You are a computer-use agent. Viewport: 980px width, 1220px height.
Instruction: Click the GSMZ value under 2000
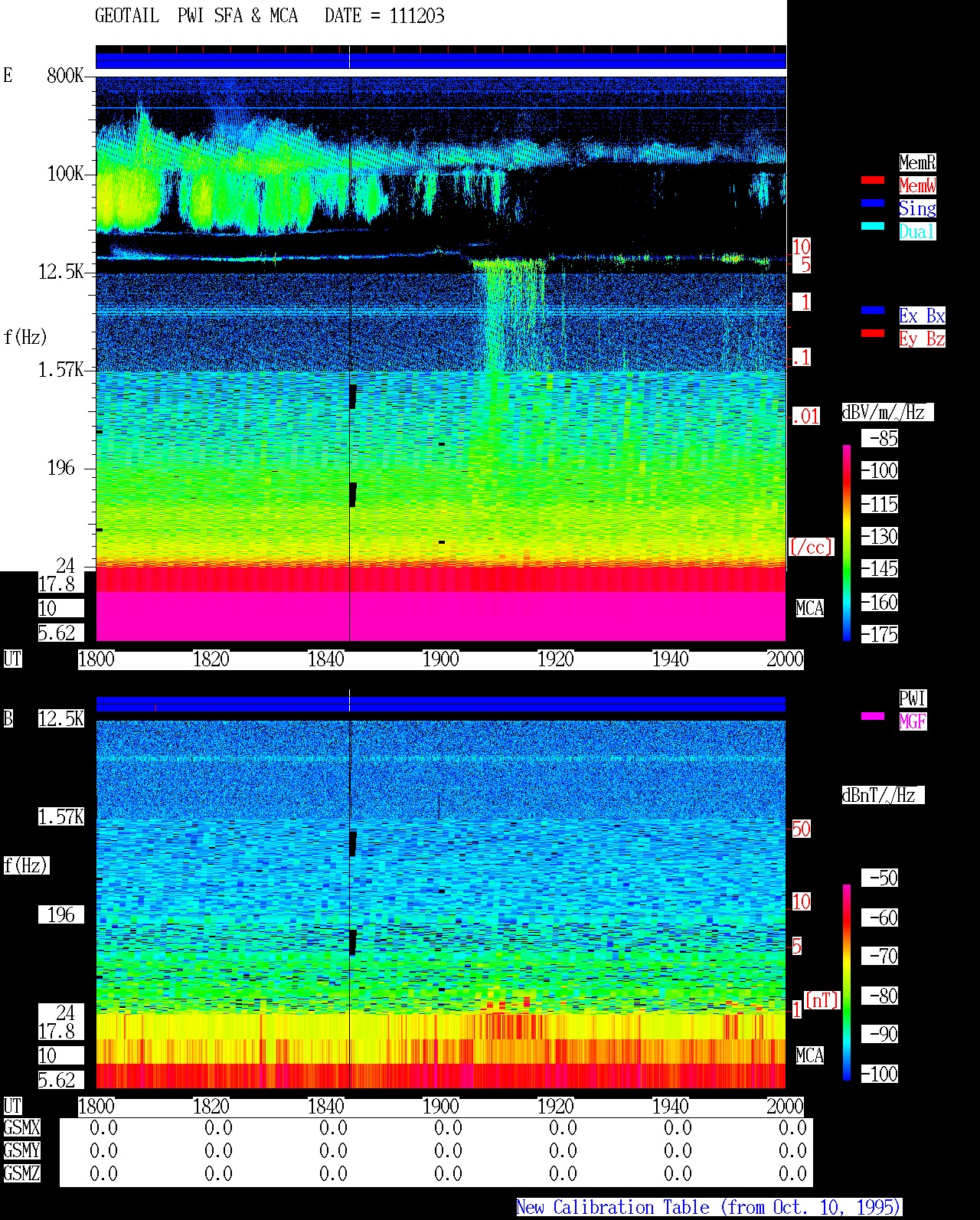point(792,1174)
